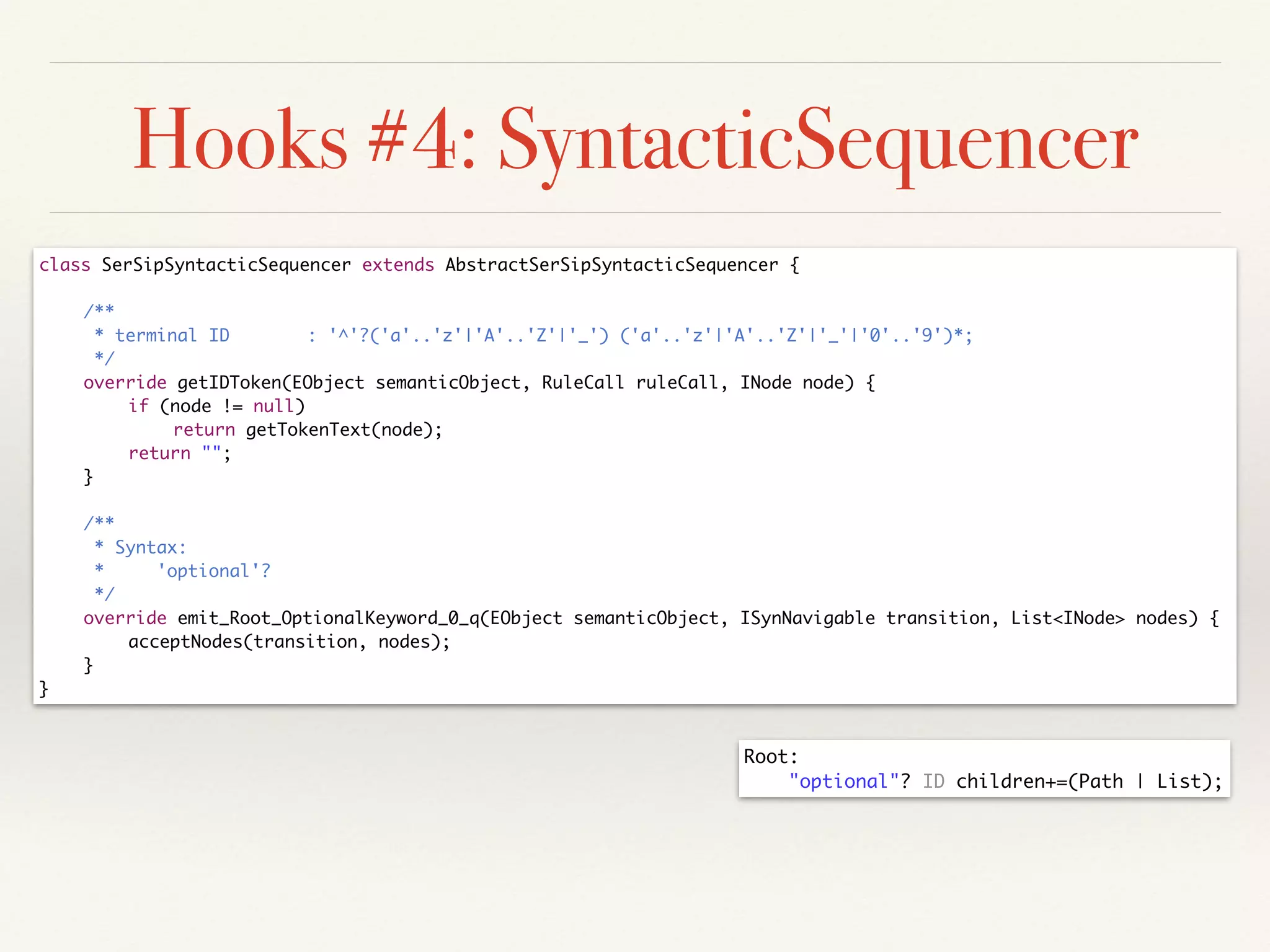The height and width of the screenshot is (952, 1270).
Task: Click the line 'return "";'
Action: 180,453
